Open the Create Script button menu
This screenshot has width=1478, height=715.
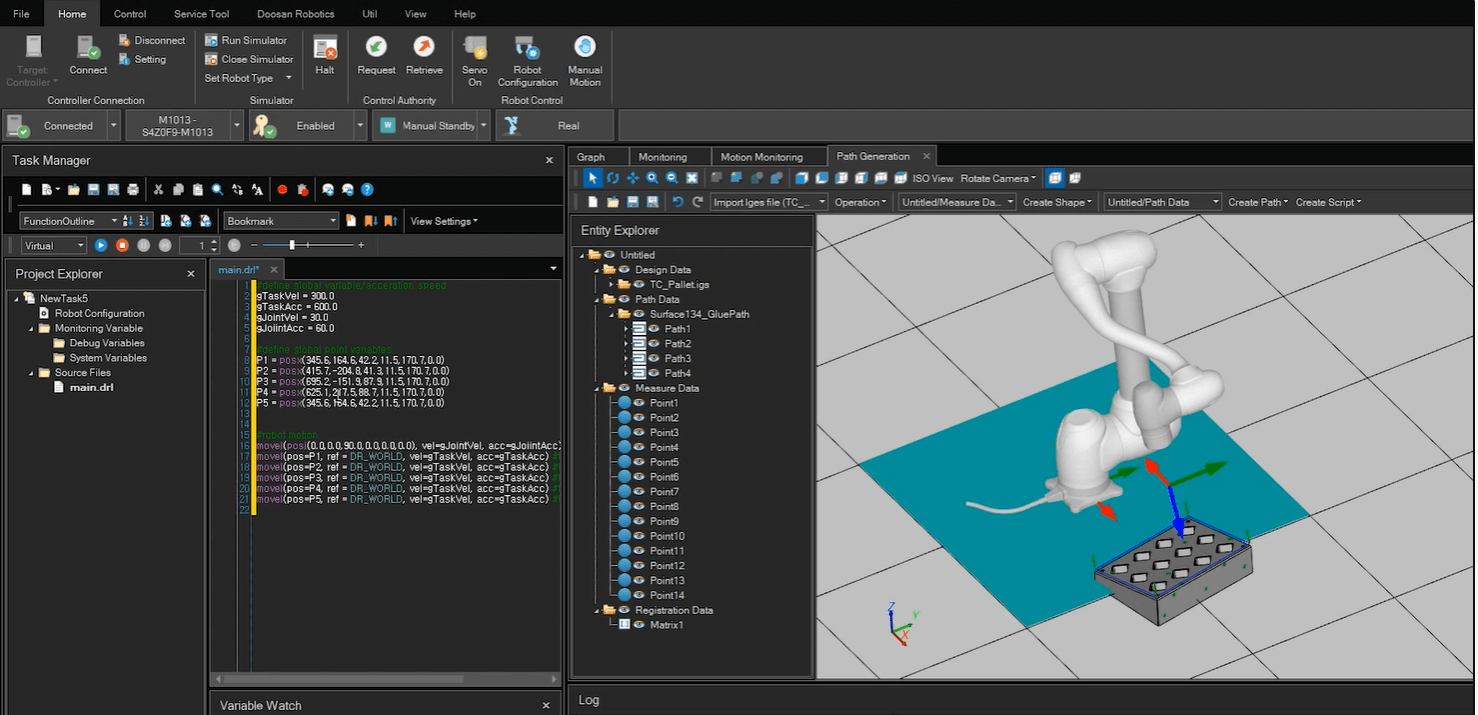(x=1328, y=202)
